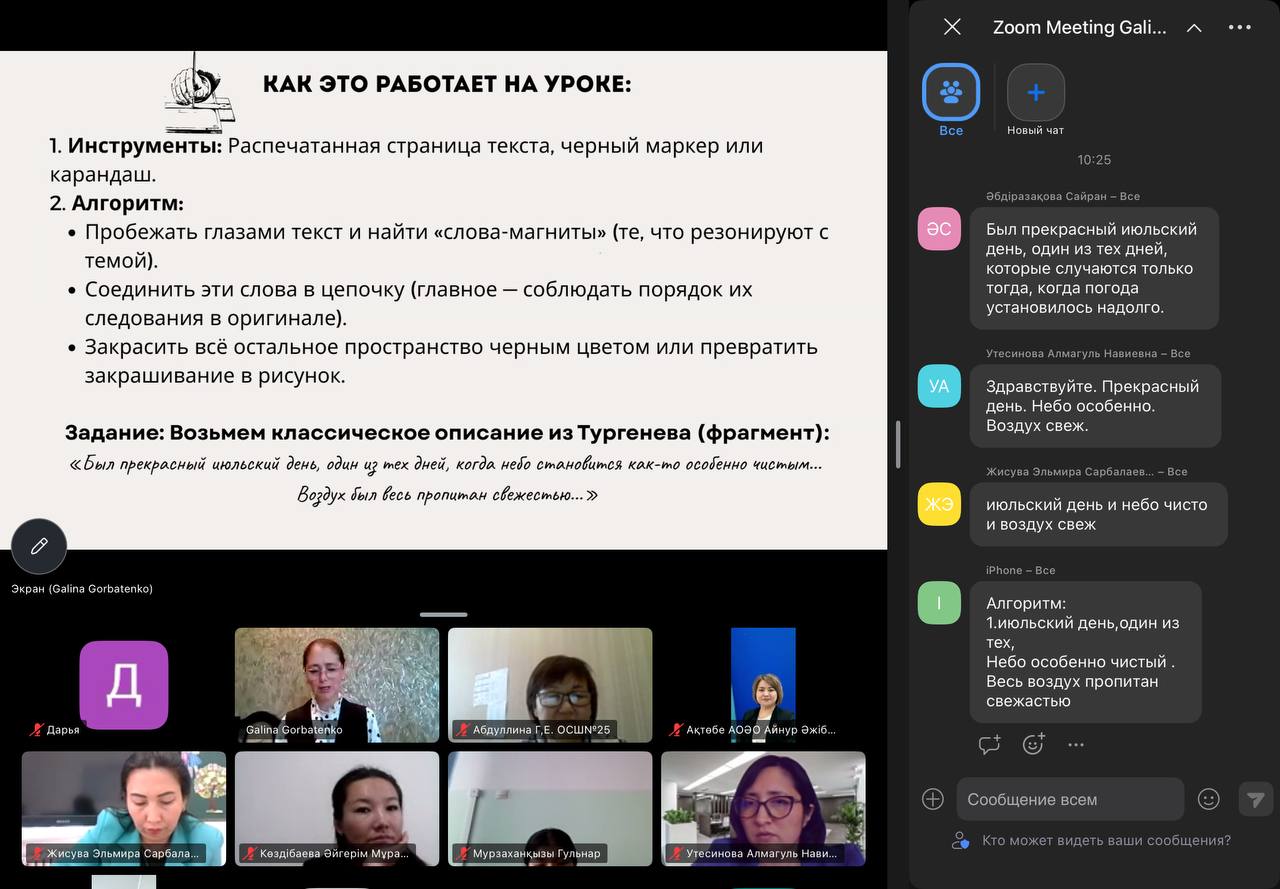Click 'Кто может видеть ваши сообщения?' link

click(x=1105, y=841)
